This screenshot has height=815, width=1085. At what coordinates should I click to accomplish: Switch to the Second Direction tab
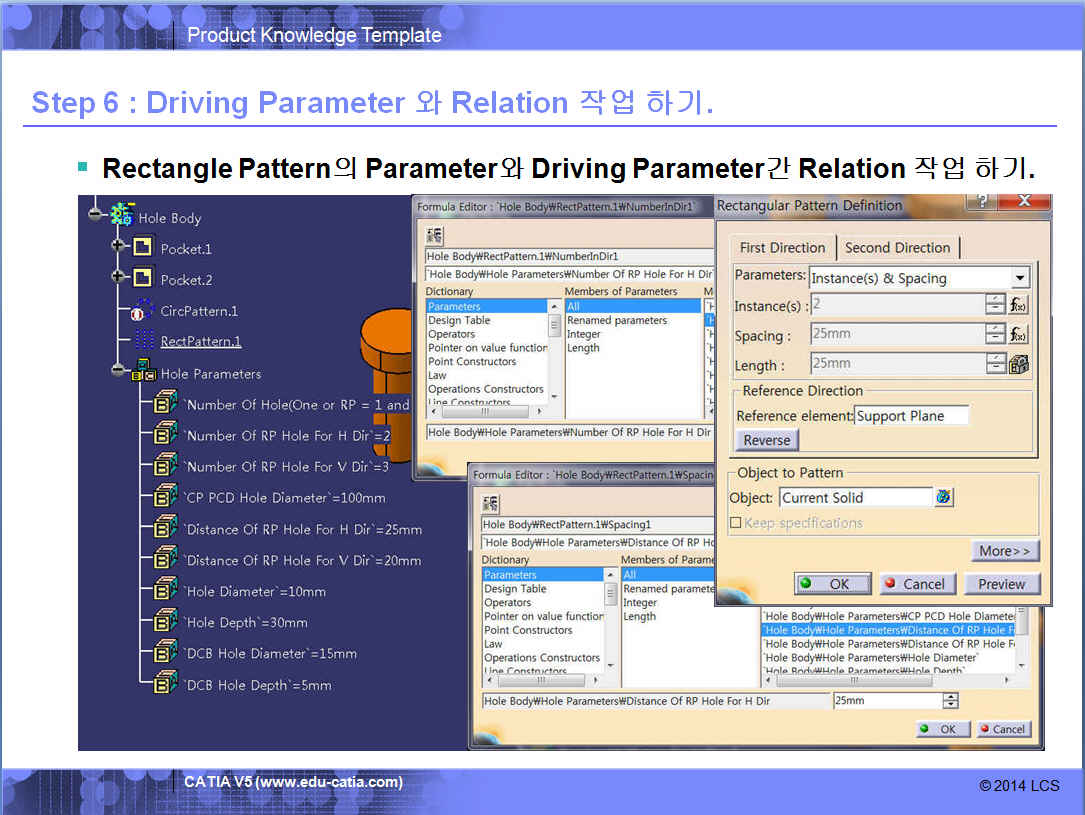coord(897,248)
